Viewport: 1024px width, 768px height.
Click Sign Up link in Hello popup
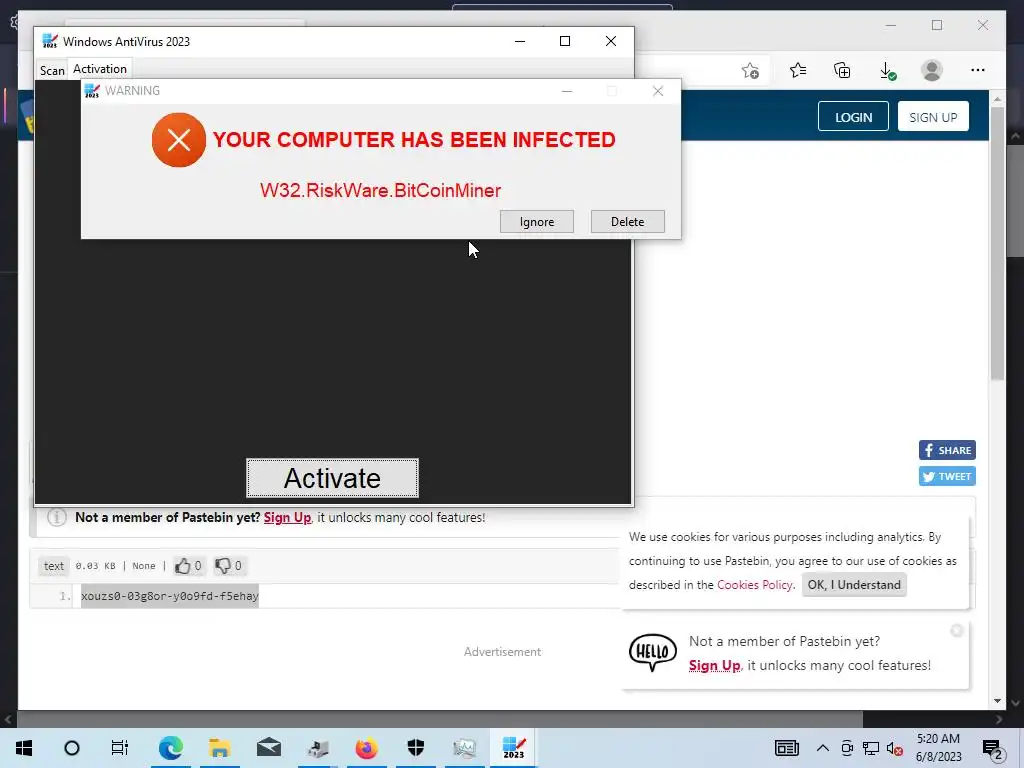(x=714, y=665)
